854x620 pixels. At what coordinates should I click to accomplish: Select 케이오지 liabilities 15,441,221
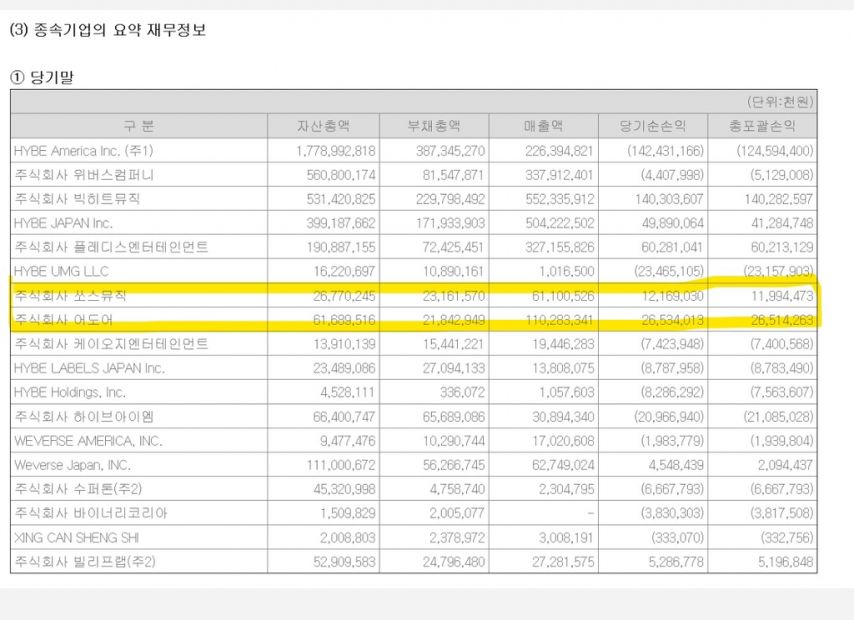pyautogui.click(x=453, y=344)
